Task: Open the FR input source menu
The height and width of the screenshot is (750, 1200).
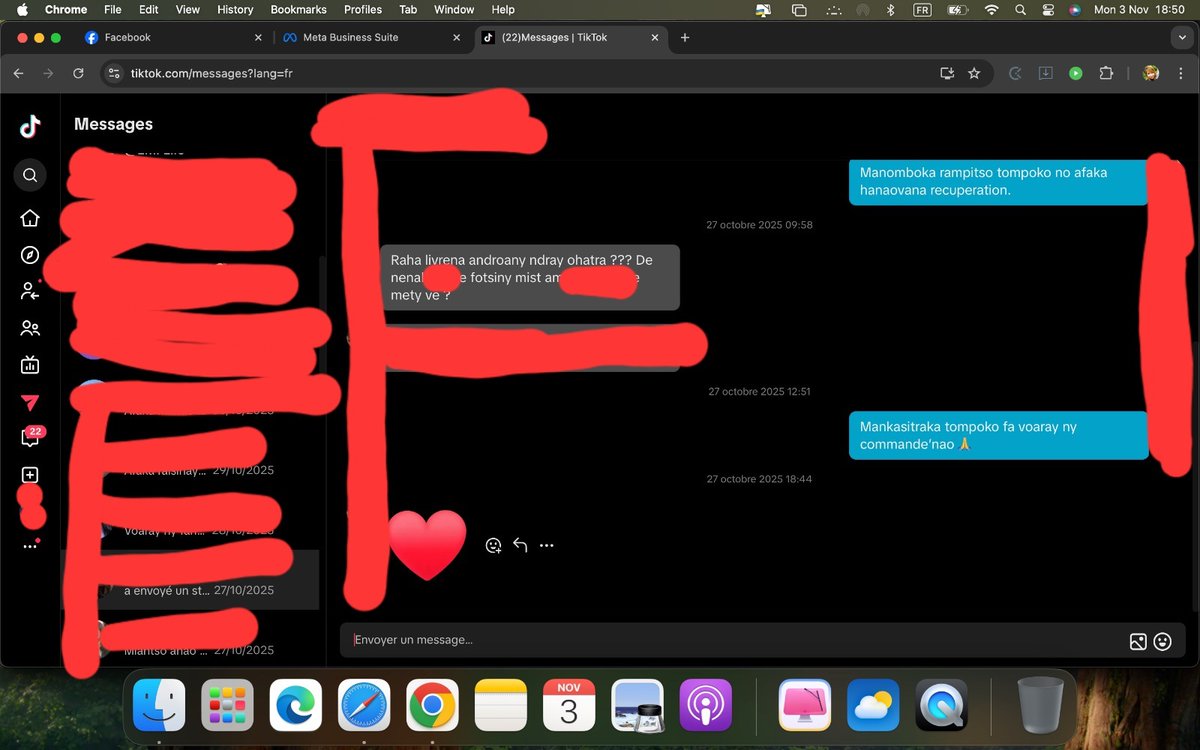Action: click(x=922, y=9)
